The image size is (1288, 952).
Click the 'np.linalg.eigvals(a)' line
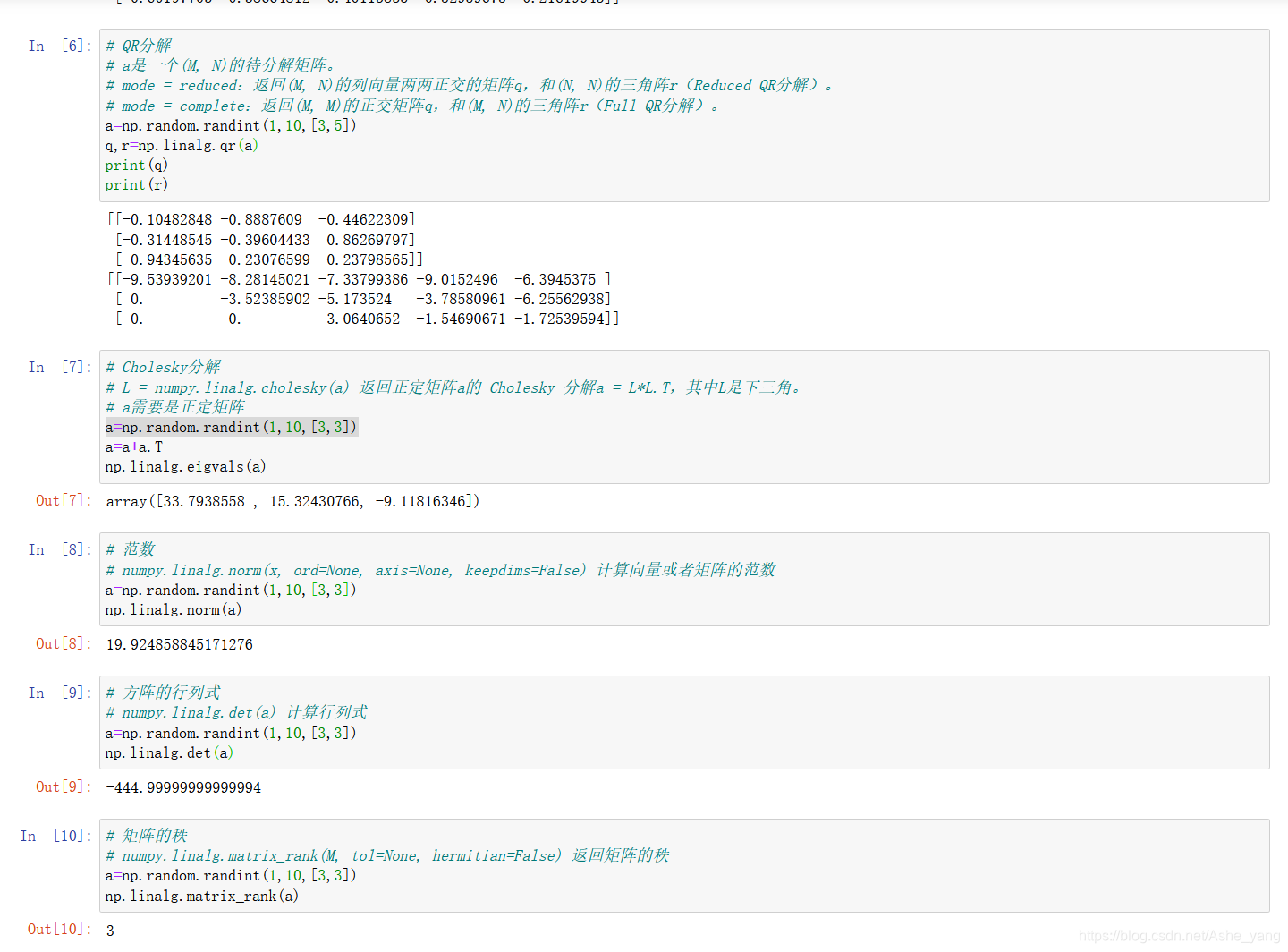(186, 466)
